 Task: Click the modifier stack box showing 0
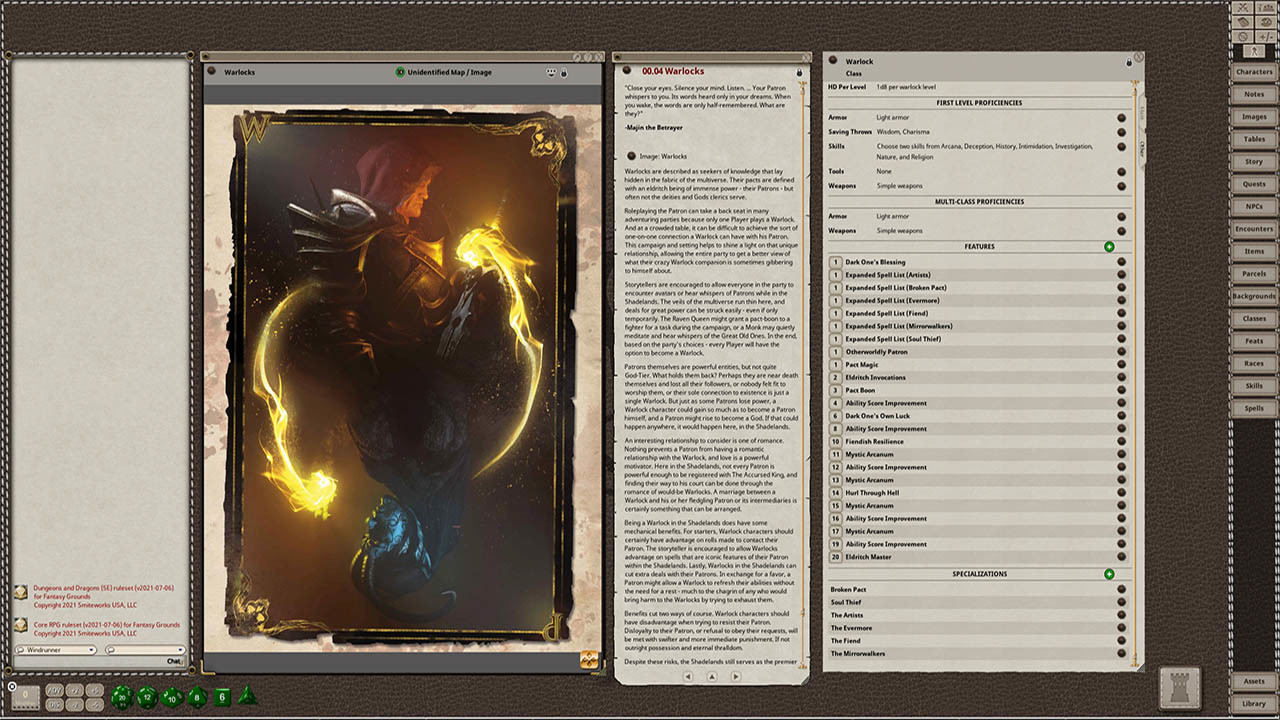tap(26, 696)
